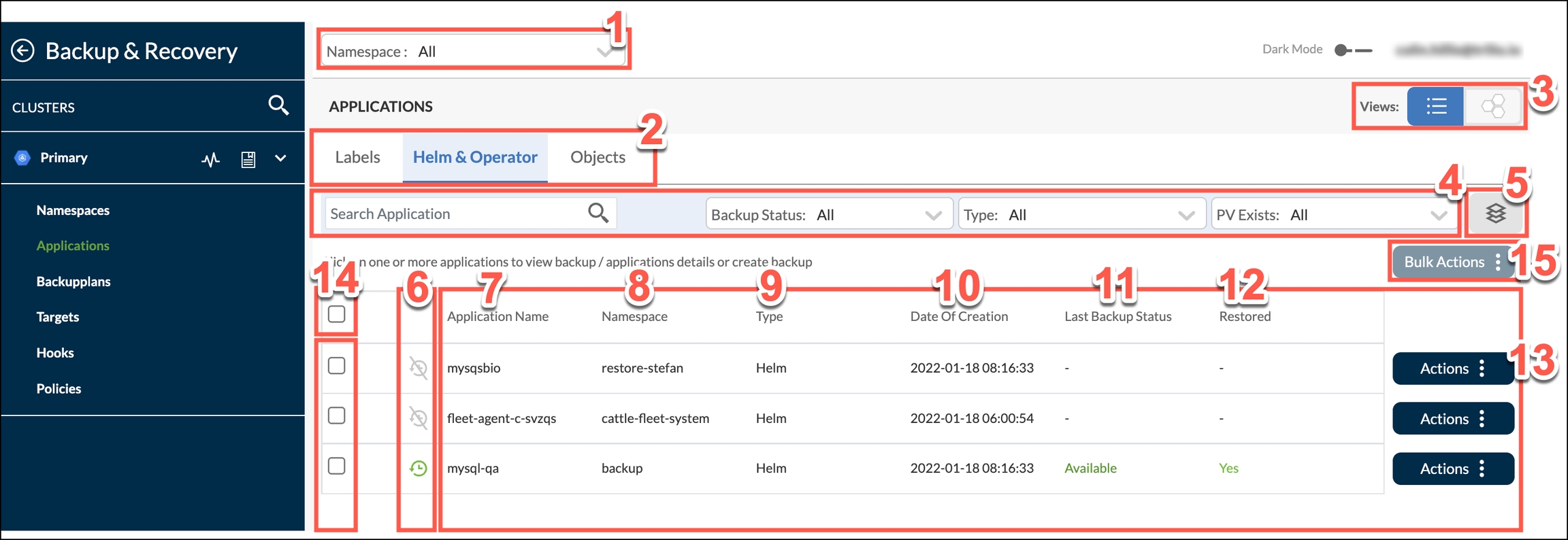Click the Primary cluster activity pulse icon
The width and height of the screenshot is (1568, 540).
coord(210,159)
